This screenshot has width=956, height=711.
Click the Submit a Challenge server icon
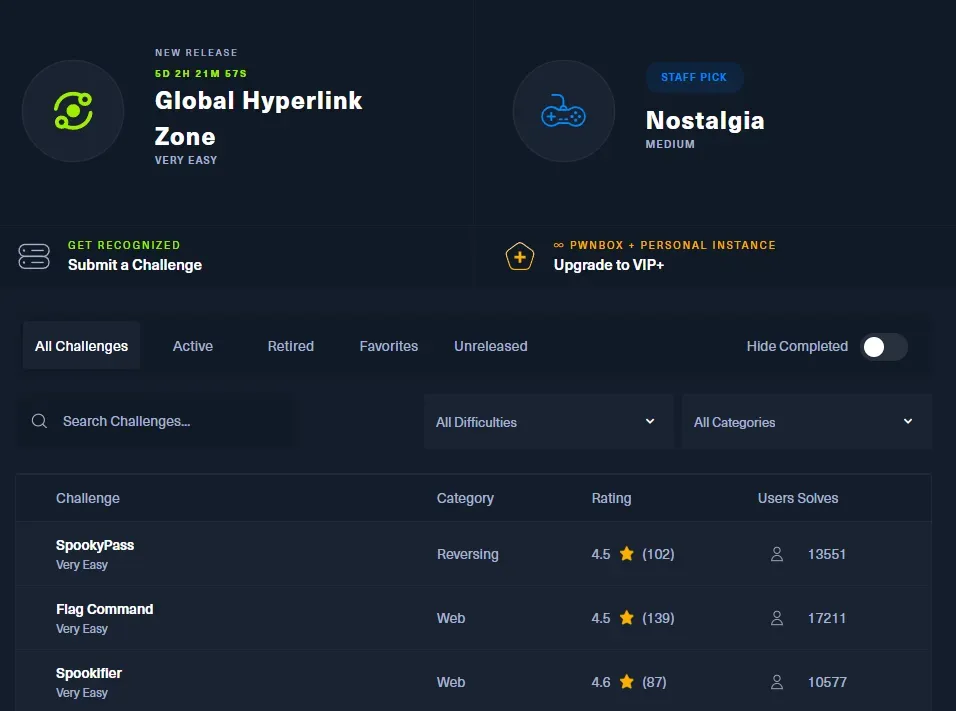34,256
